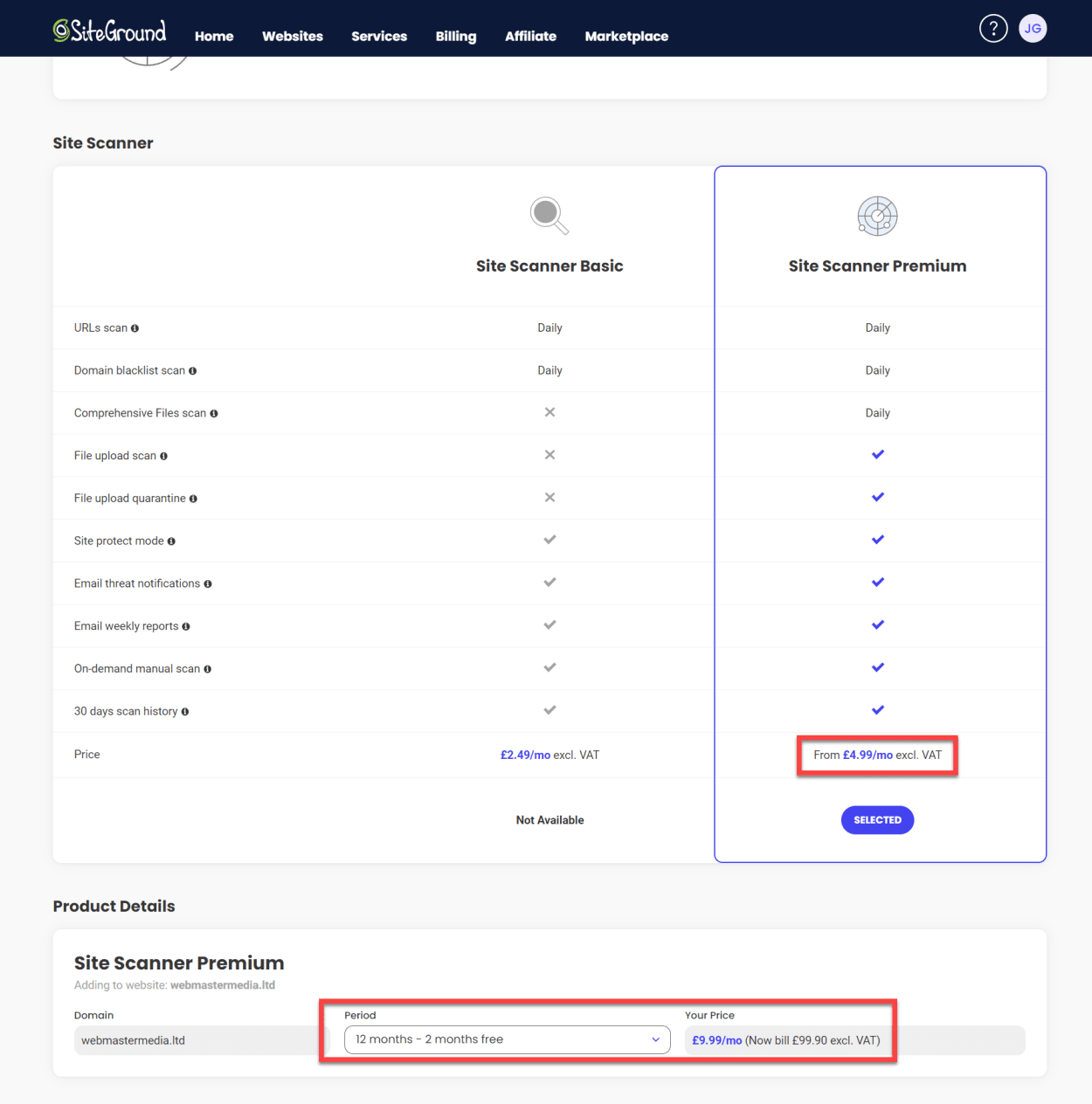Click the Price row label
Image resolution: width=1092 pixels, height=1104 pixels.
(86, 755)
